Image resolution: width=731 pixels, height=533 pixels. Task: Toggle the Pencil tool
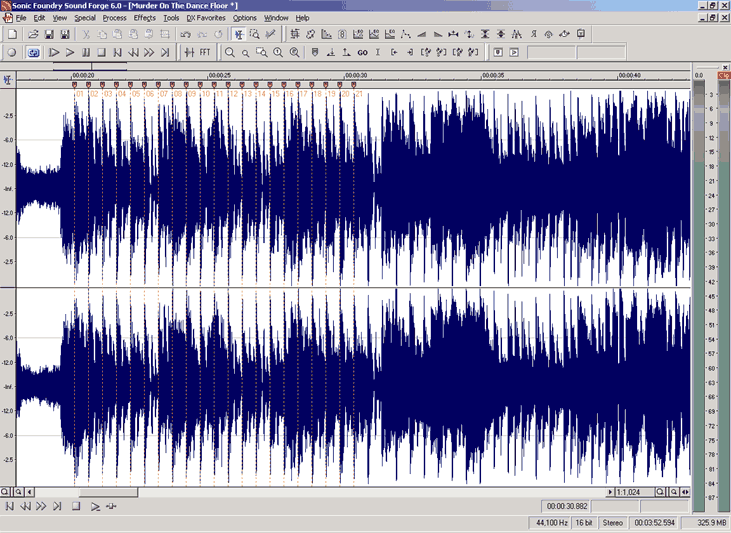[270, 34]
